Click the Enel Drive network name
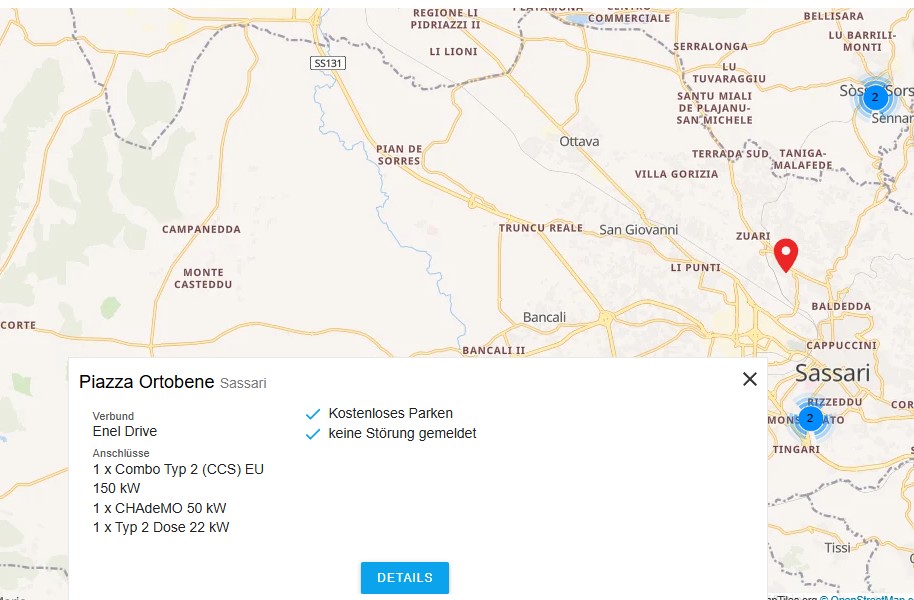Image resolution: width=914 pixels, height=600 pixels. pyautogui.click(x=125, y=431)
